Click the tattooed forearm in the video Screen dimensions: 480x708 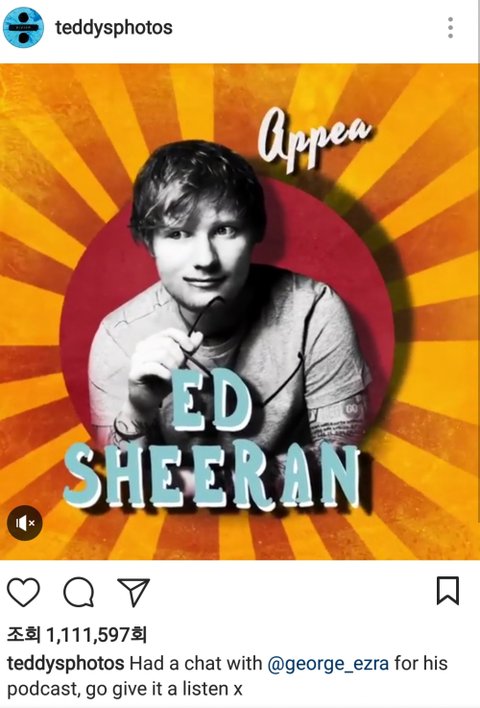[341, 420]
